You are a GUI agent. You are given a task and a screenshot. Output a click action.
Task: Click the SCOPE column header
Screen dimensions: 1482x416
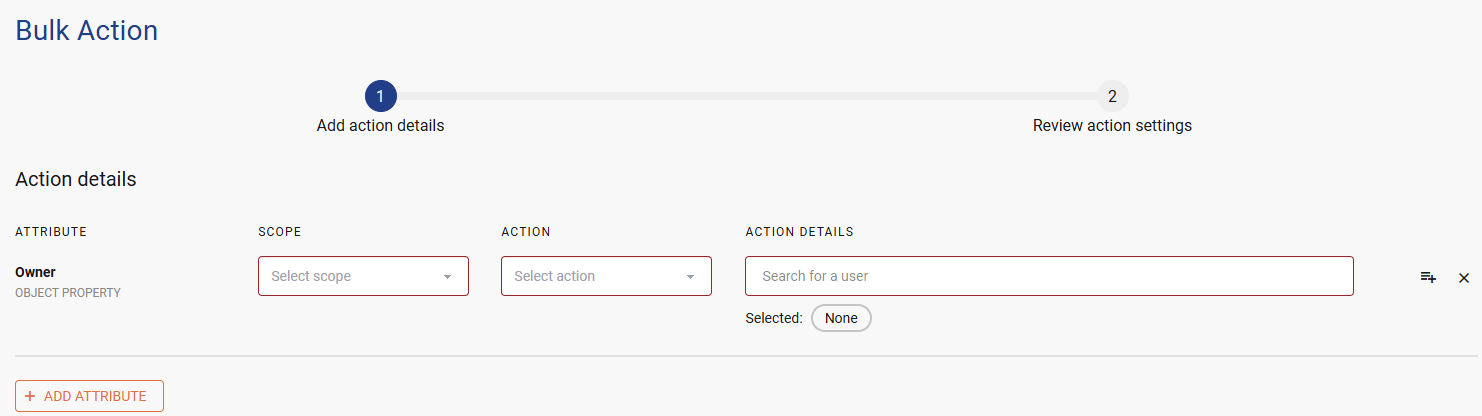click(280, 232)
